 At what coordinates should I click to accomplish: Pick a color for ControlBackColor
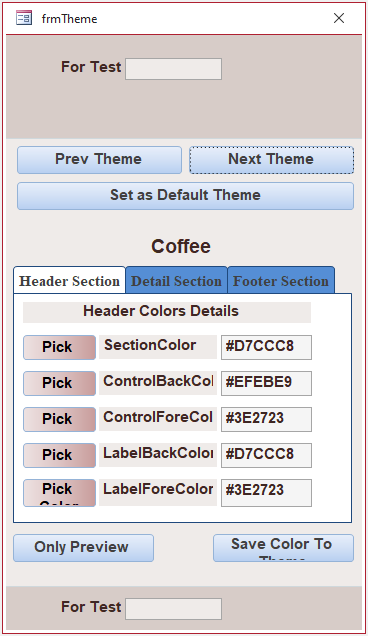[x=59, y=383]
